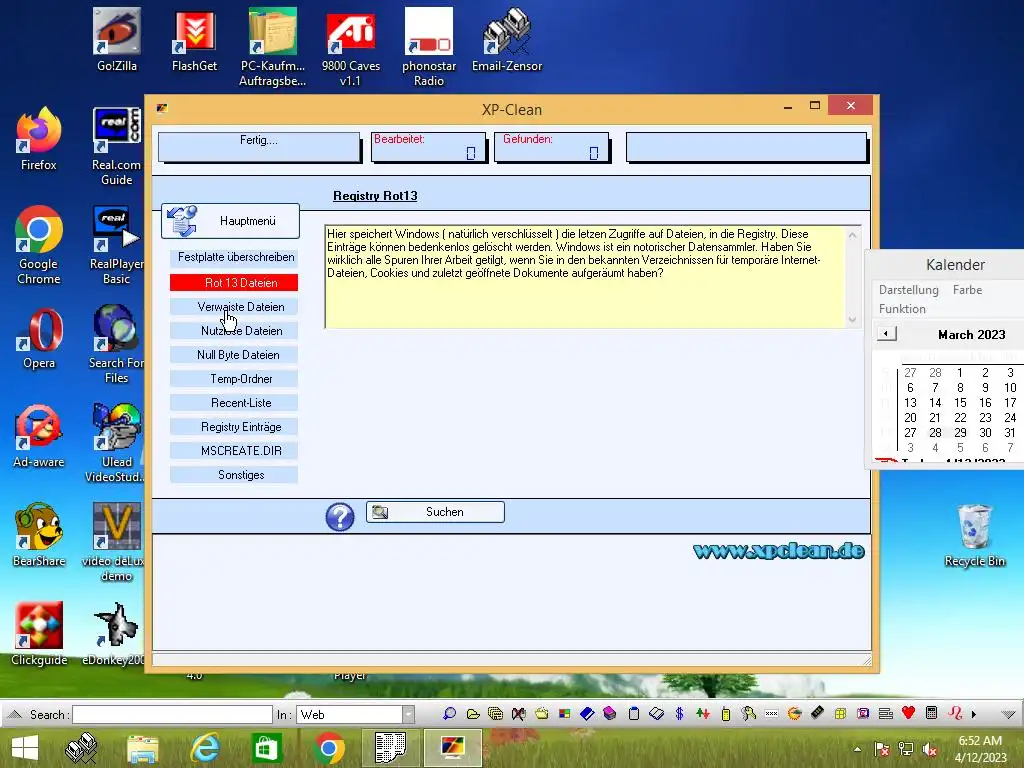Click down arrow of description text scrollbar
This screenshot has height=768, width=1024.
point(852,319)
